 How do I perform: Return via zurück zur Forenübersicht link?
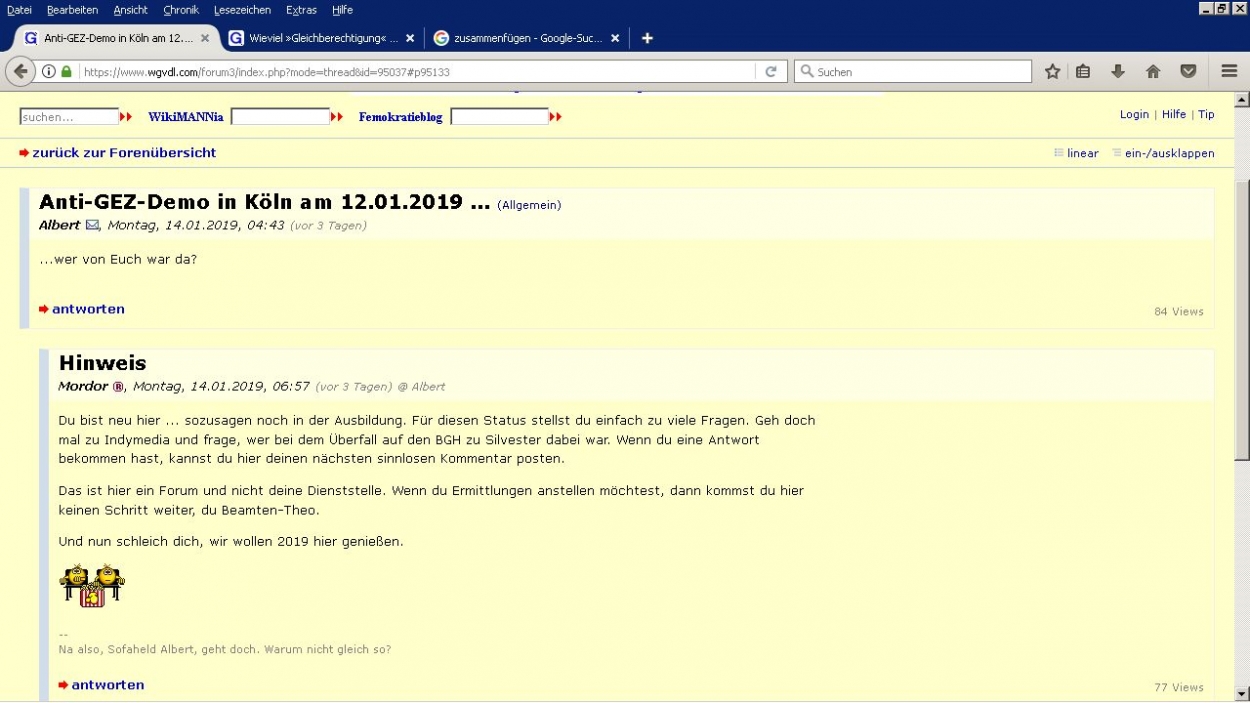click(x=124, y=153)
